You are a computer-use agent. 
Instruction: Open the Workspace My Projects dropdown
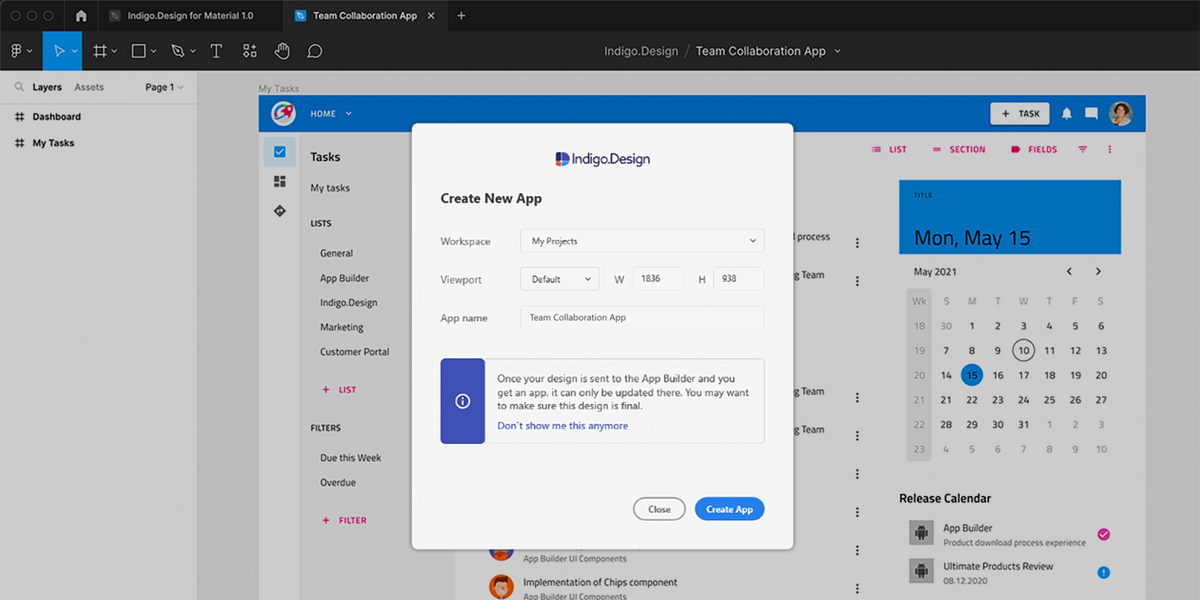click(x=642, y=241)
